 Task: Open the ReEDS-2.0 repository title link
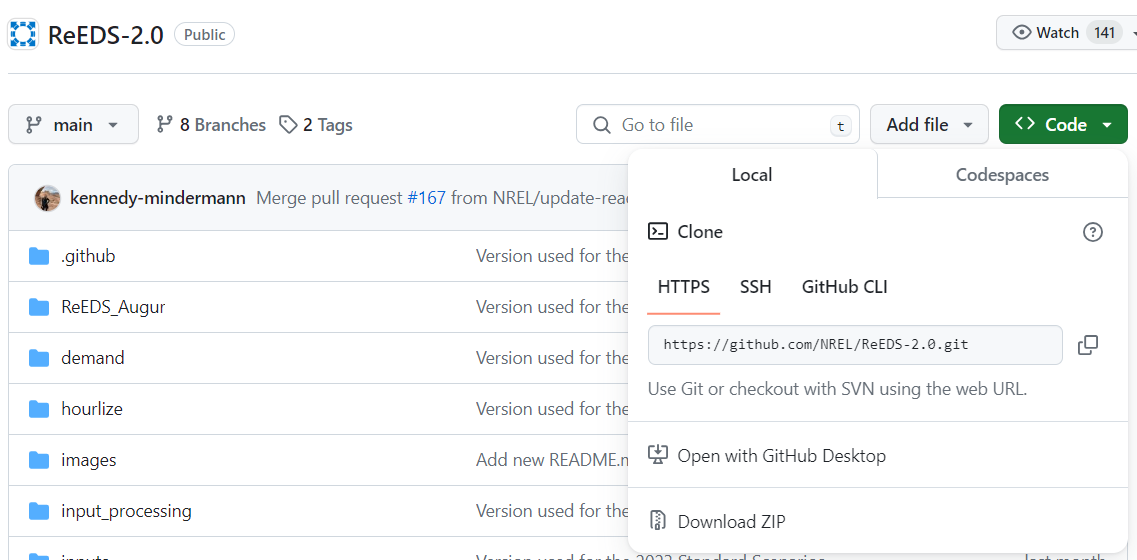[x=106, y=35]
